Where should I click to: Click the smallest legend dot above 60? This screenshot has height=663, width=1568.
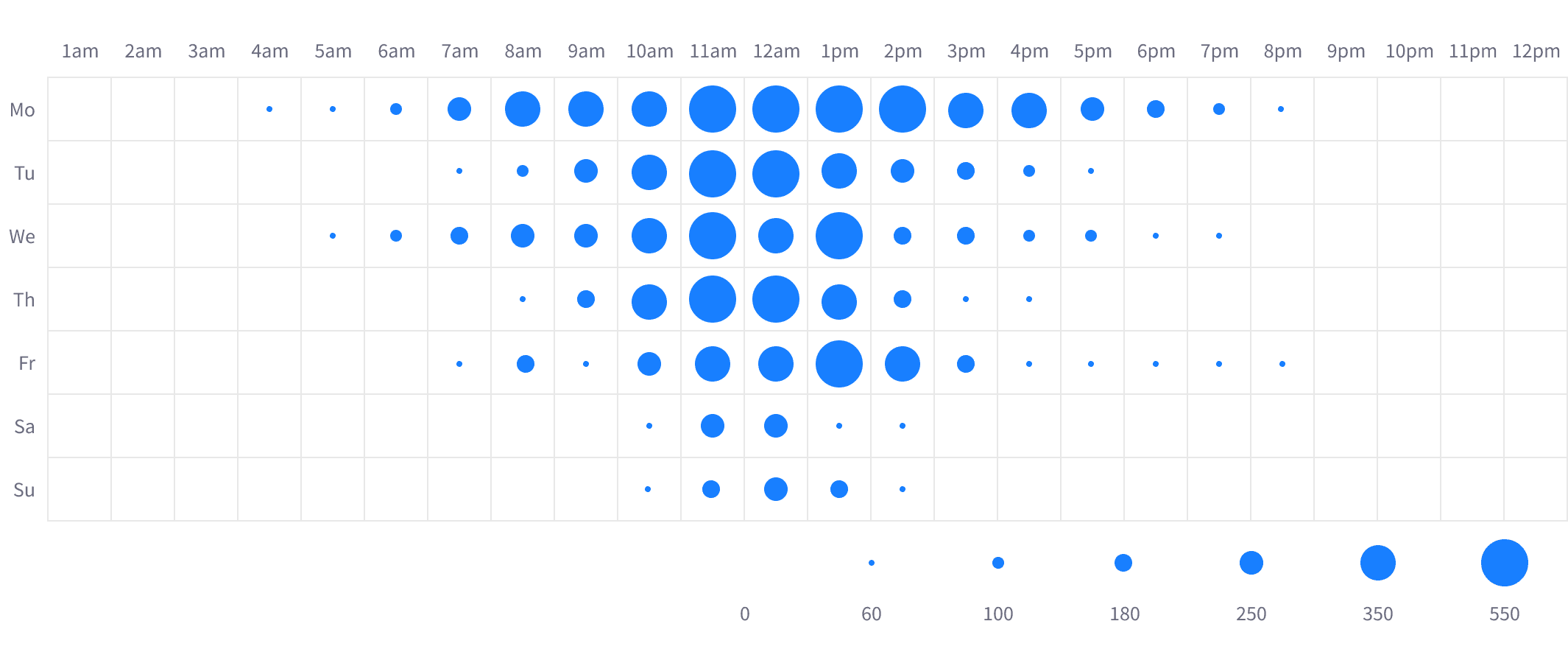click(871, 563)
